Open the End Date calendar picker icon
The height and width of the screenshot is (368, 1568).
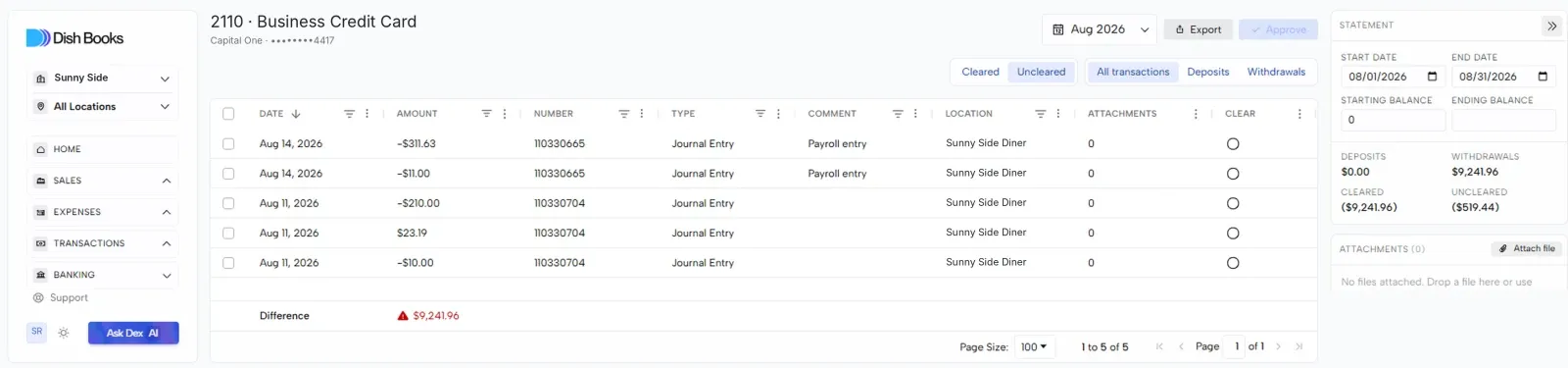tap(1543, 77)
